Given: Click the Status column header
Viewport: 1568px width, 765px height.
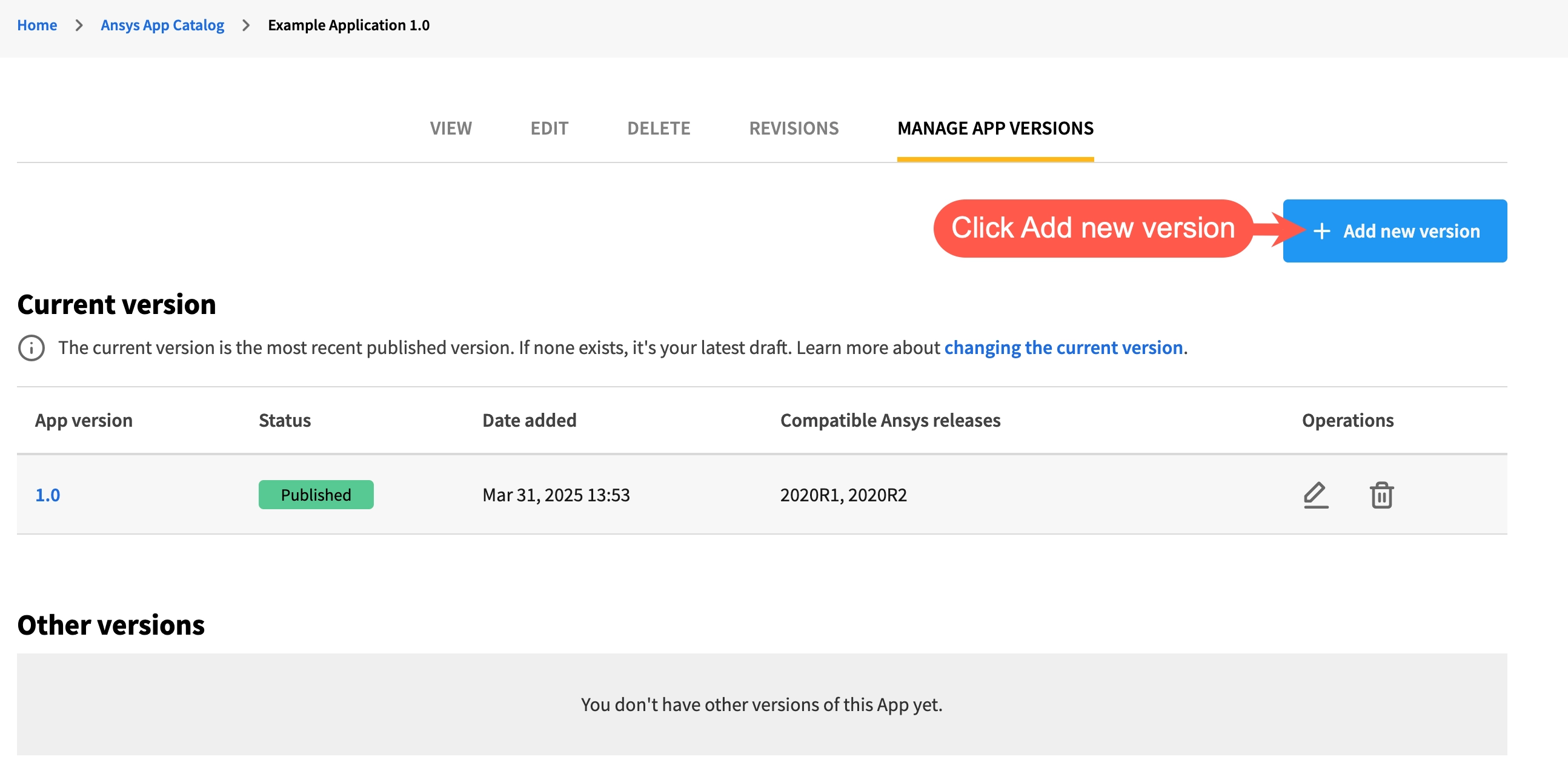Looking at the screenshot, I should (285, 420).
